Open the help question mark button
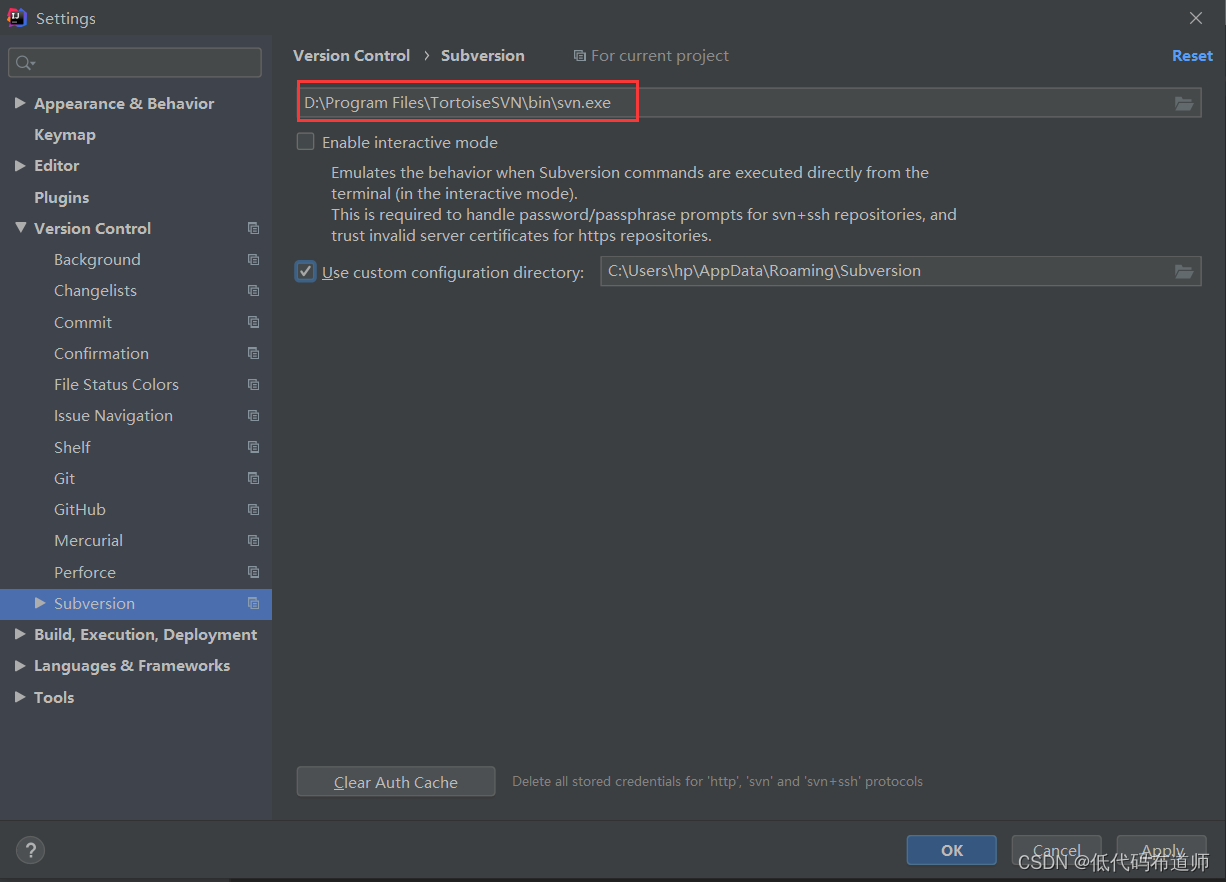This screenshot has height=882, width=1226. tap(31, 851)
